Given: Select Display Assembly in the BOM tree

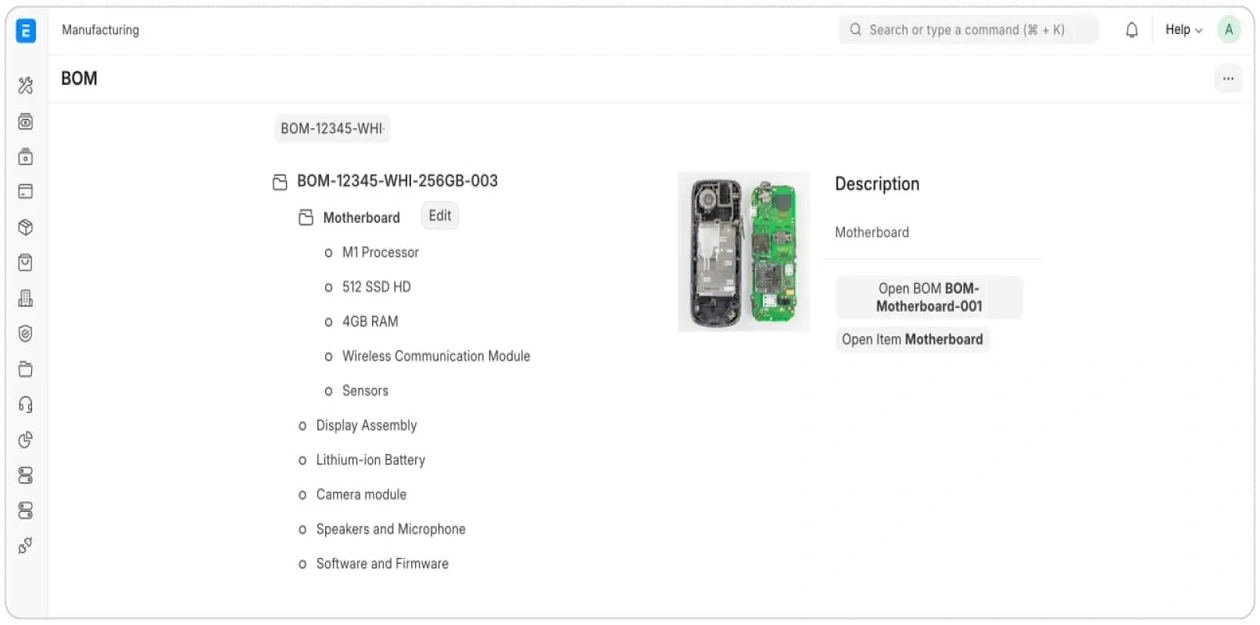Looking at the screenshot, I should pos(366,426).
